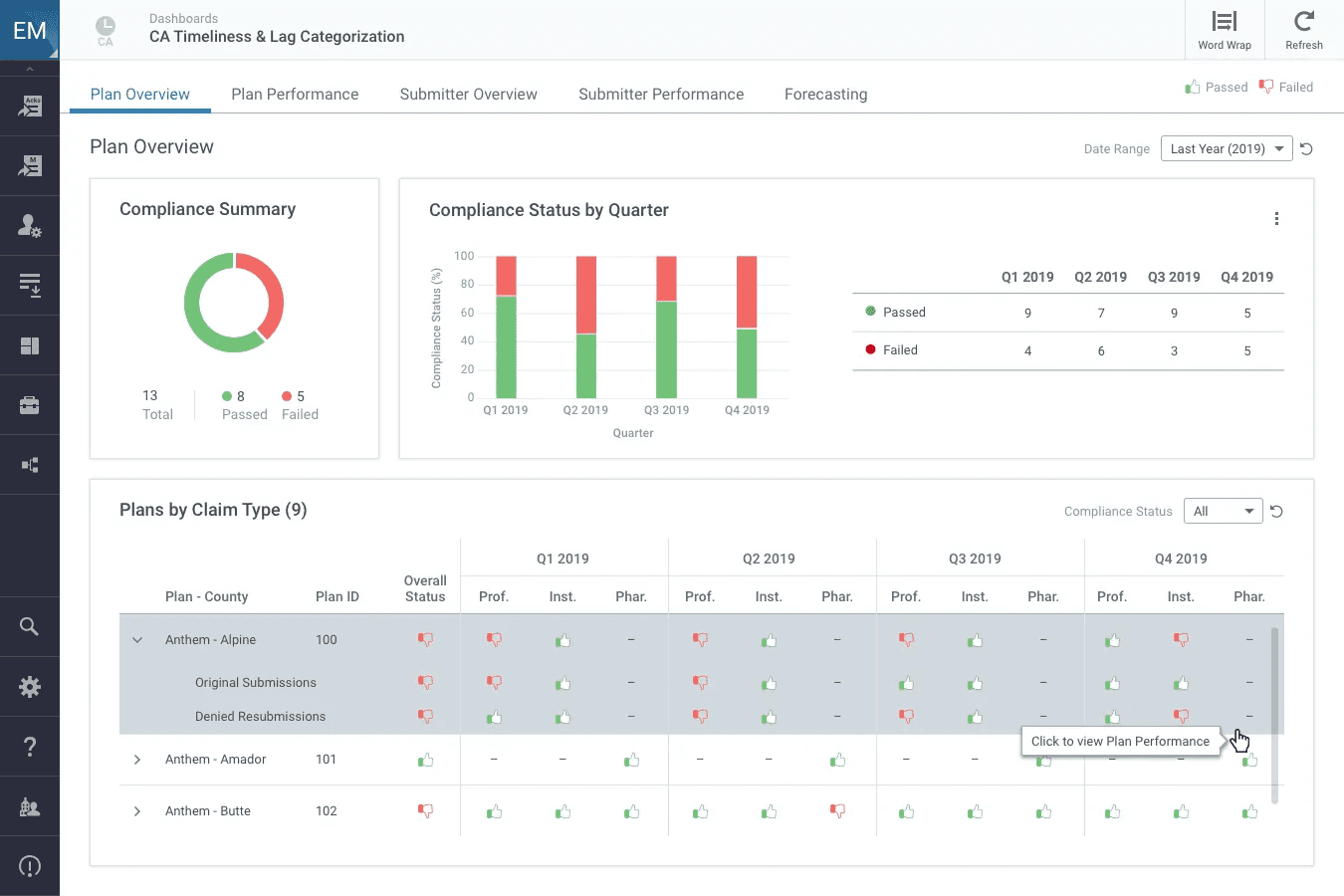Viewport: 1344px width, 896px height.
Task: Click Anthem - Alpine Q1 2019 Prof. thumbs-down
Action: coord(494,640)
